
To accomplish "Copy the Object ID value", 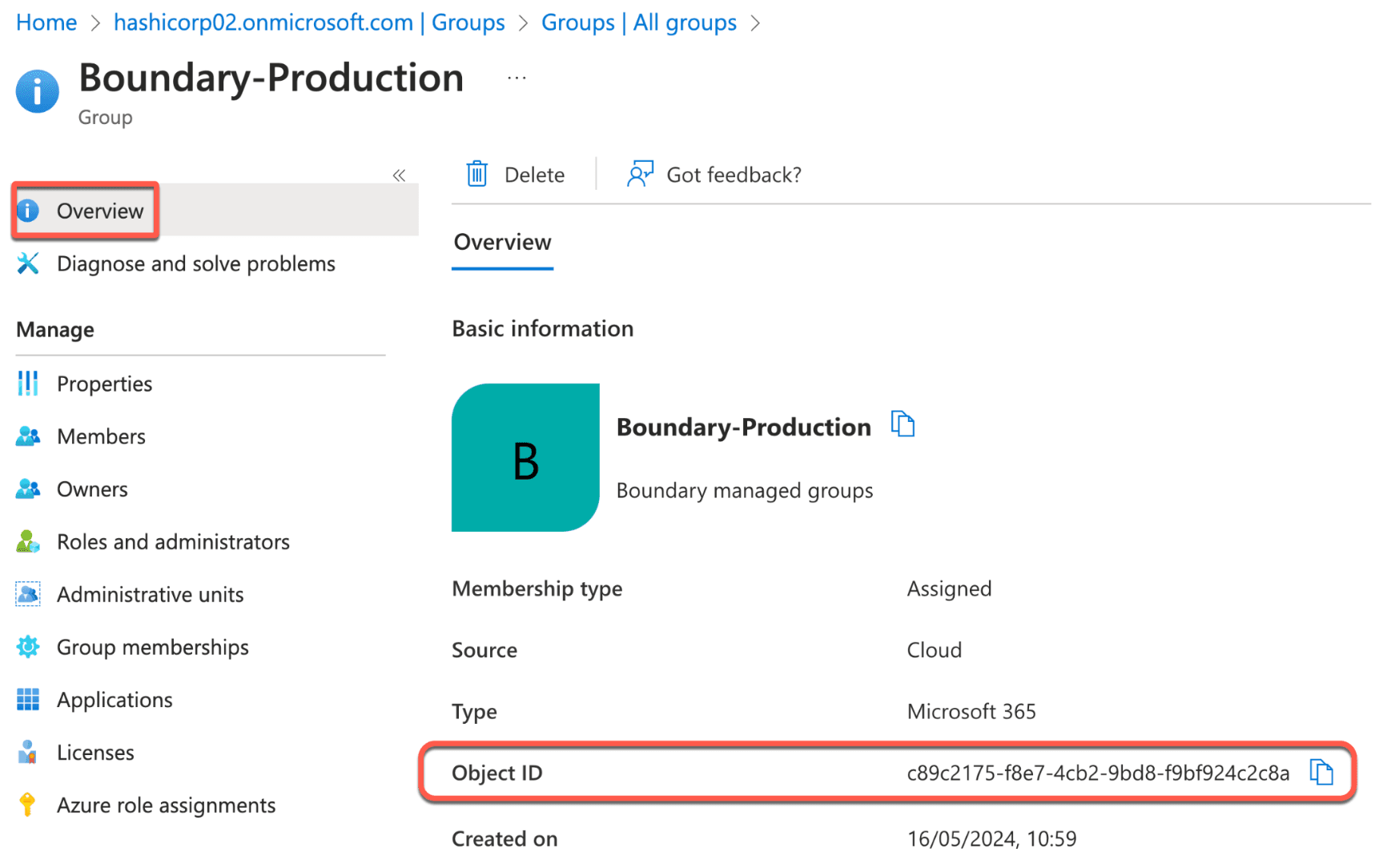I will coord(1321,772).
